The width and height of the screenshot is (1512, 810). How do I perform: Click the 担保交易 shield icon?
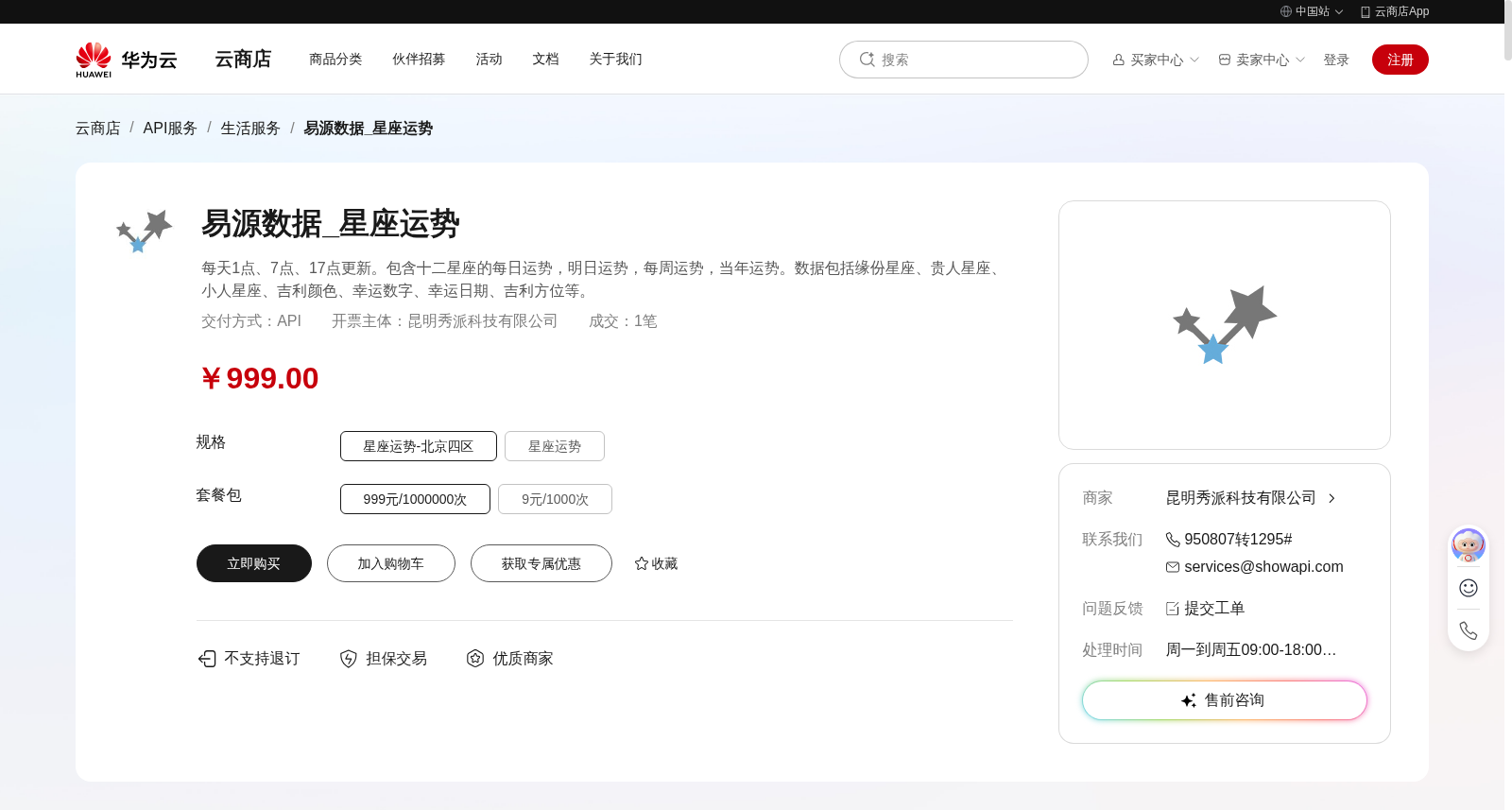[x=349, y=659]
